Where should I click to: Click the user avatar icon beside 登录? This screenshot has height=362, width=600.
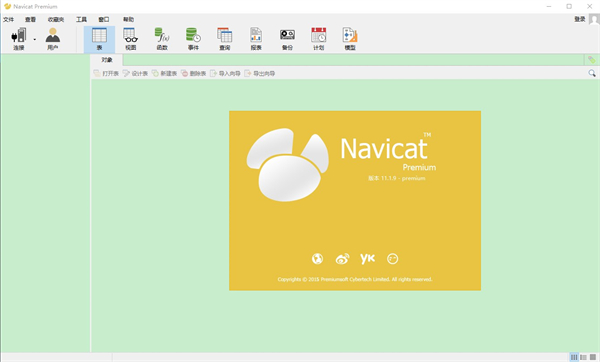(594, 19)
